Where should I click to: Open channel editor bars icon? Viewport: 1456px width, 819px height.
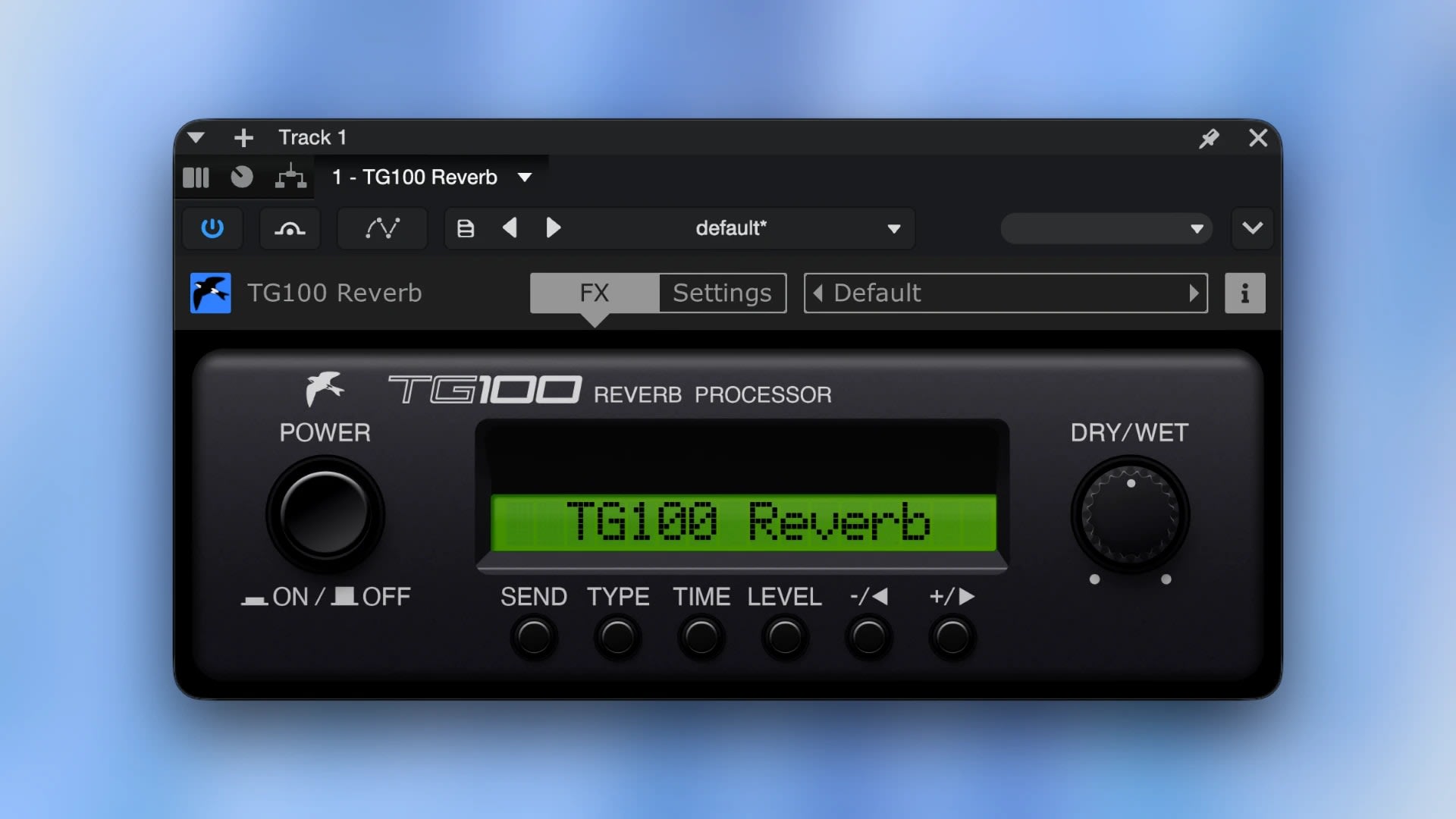click(x=196, y=177)
